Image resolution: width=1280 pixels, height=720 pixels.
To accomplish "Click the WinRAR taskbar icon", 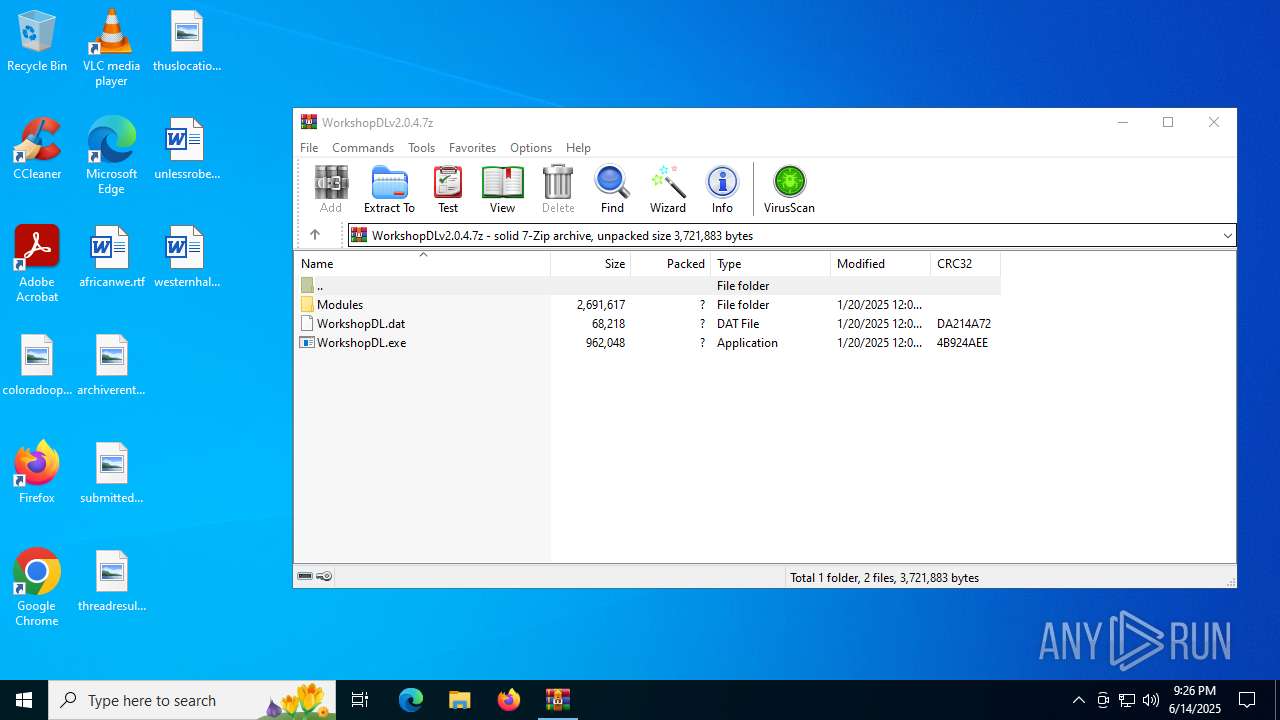I will click(x=558, y=700).
